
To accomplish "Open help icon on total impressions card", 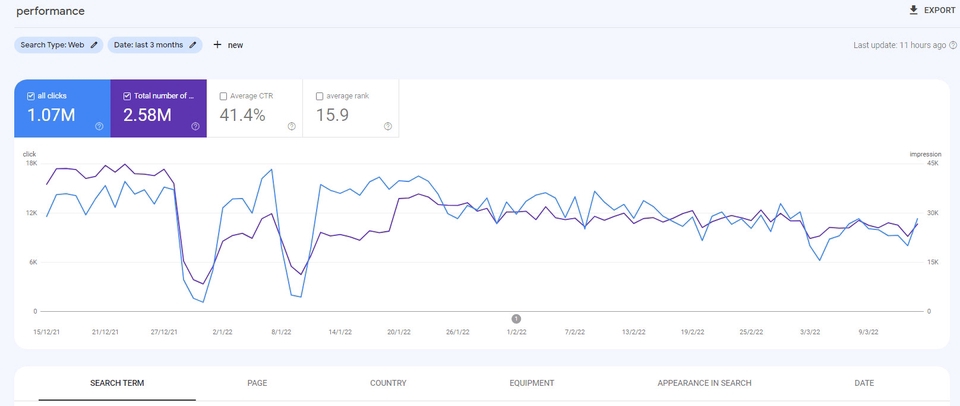I will (195, 126).
